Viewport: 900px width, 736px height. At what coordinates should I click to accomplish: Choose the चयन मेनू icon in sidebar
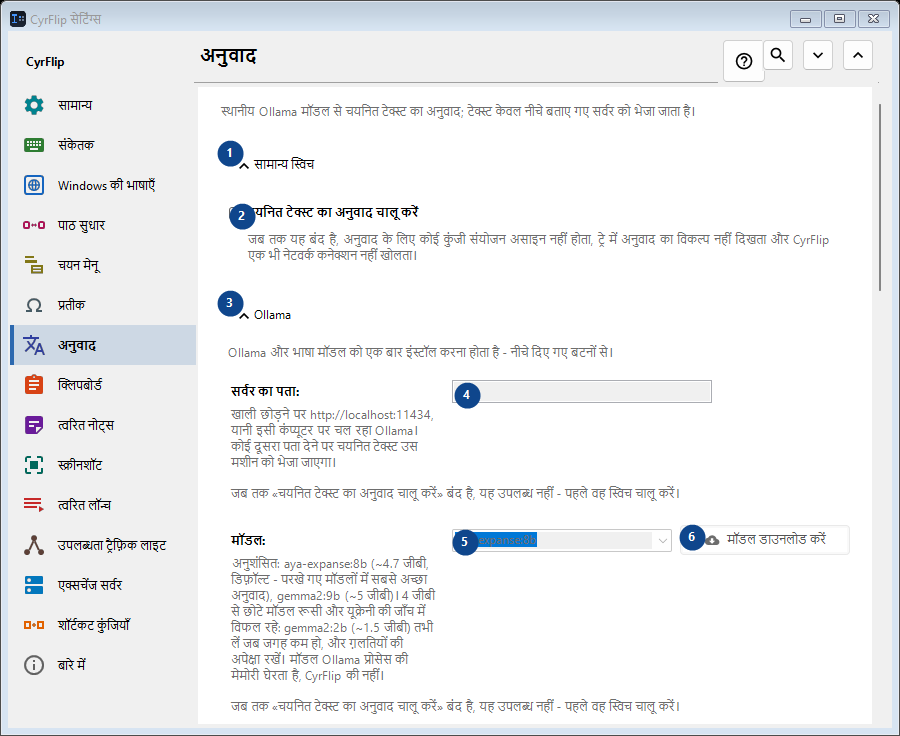(34, 265)
